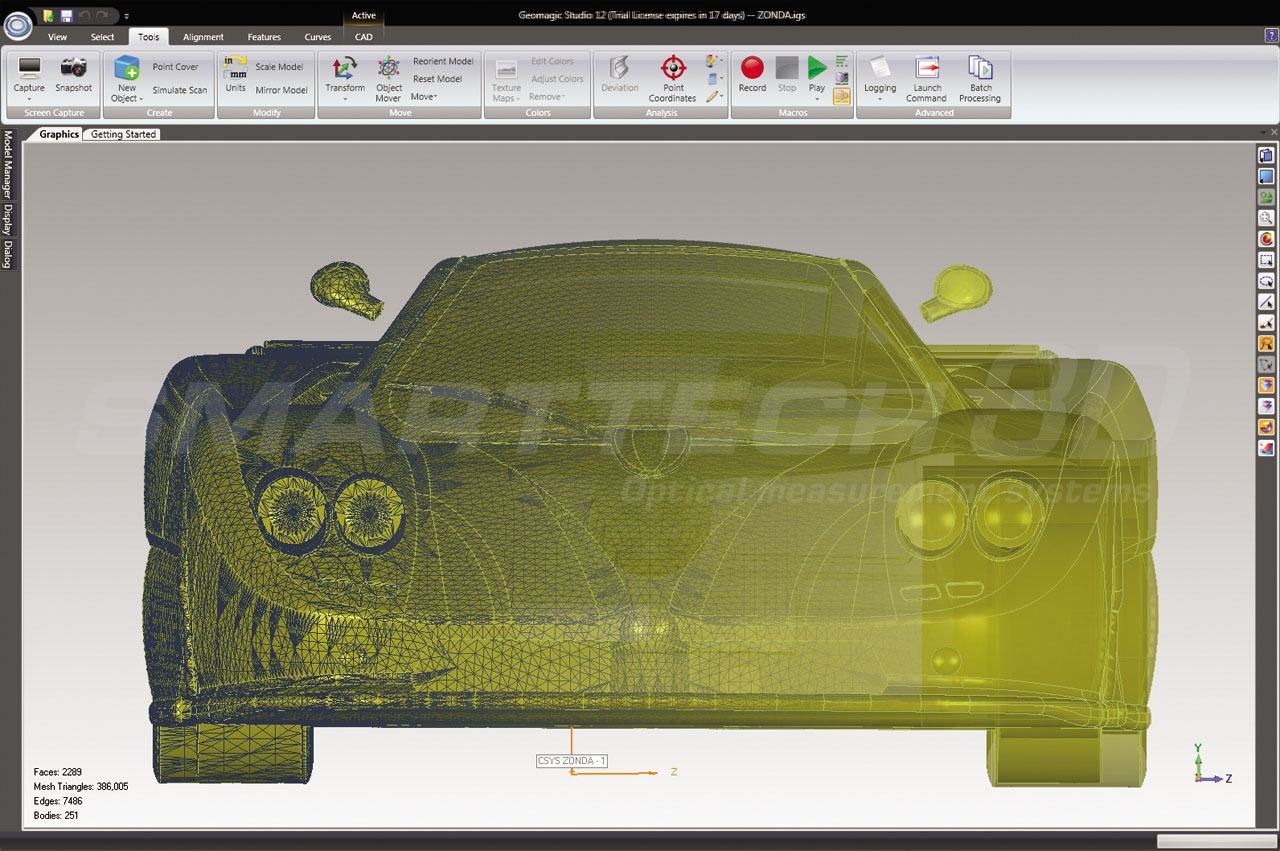The image size is (1280, 851).
Task: Click the green landscape icon on right toolbar
Action: coord(1266,197)
